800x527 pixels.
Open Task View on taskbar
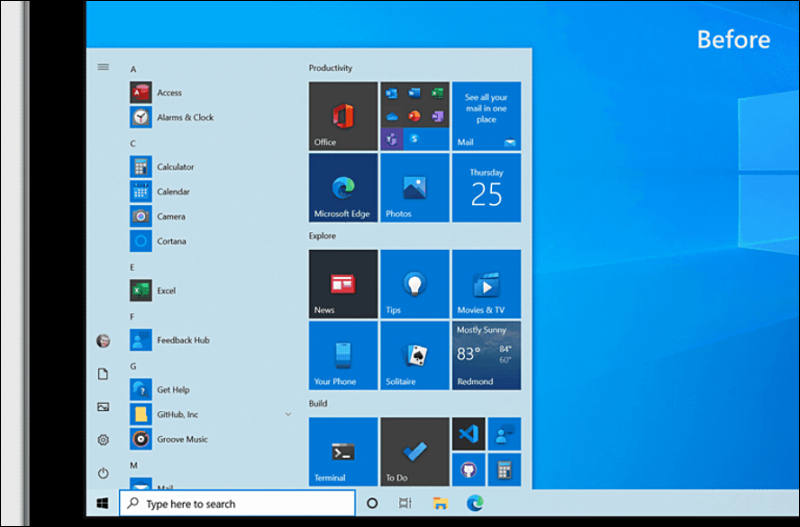click(405, 504)
